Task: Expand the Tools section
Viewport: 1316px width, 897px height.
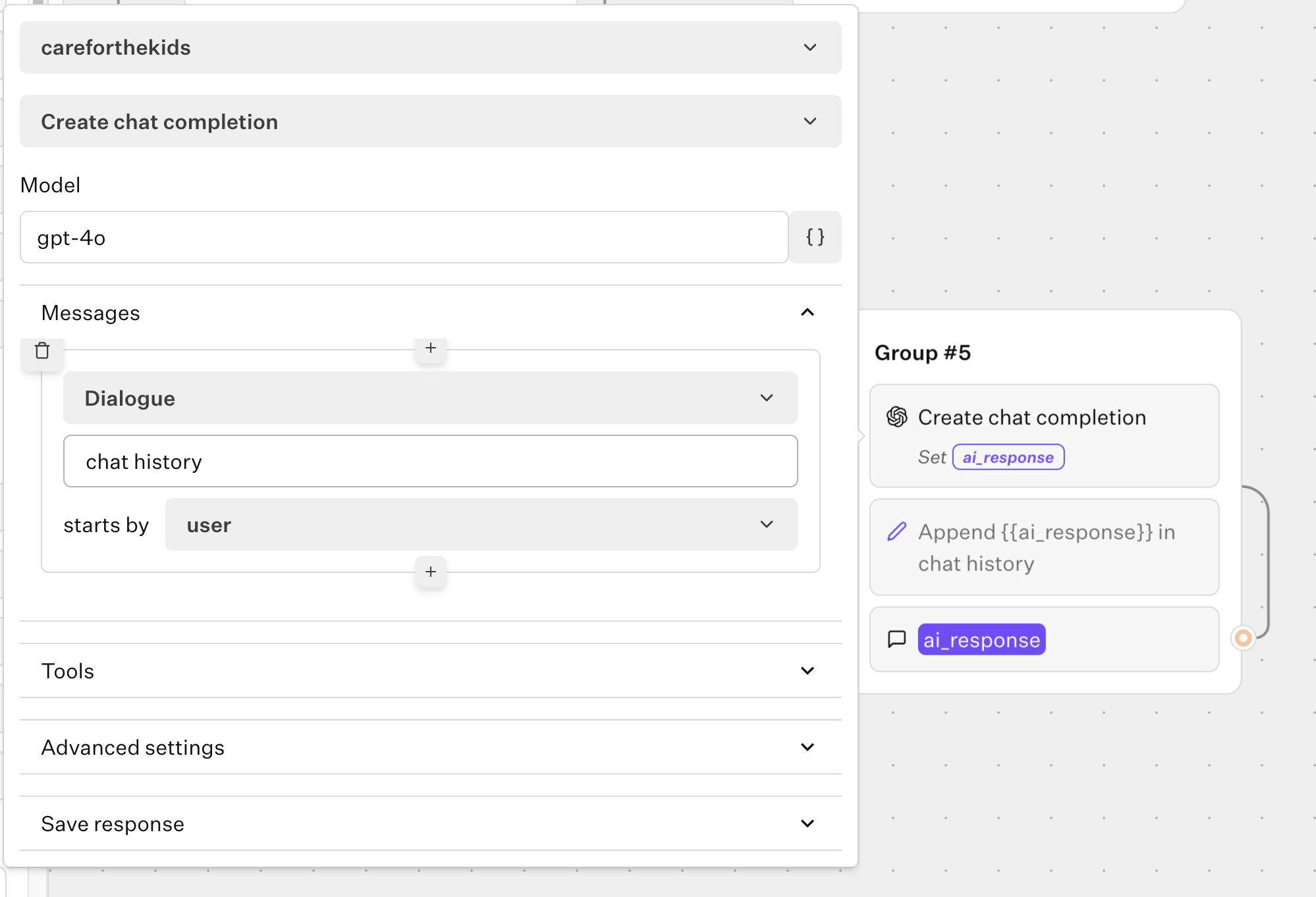Action: pos(430,670)
